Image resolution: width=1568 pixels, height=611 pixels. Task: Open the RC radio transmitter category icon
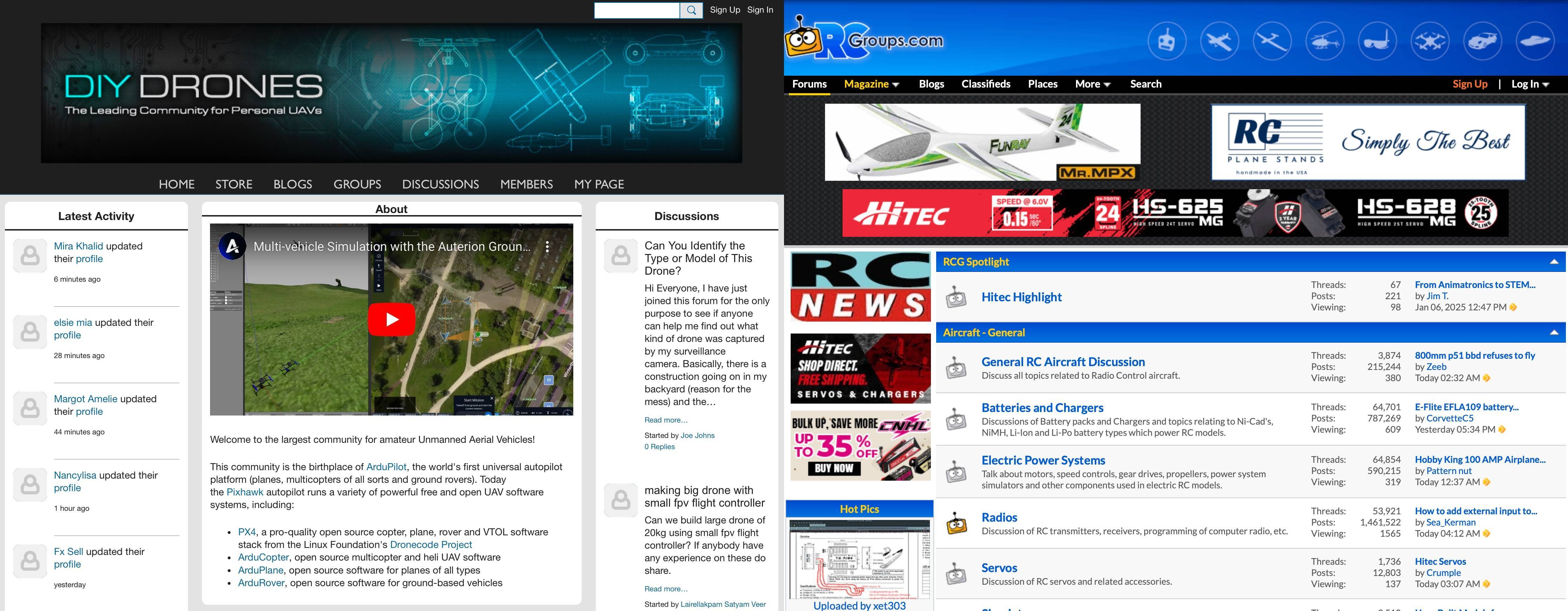pos(1167,41)
